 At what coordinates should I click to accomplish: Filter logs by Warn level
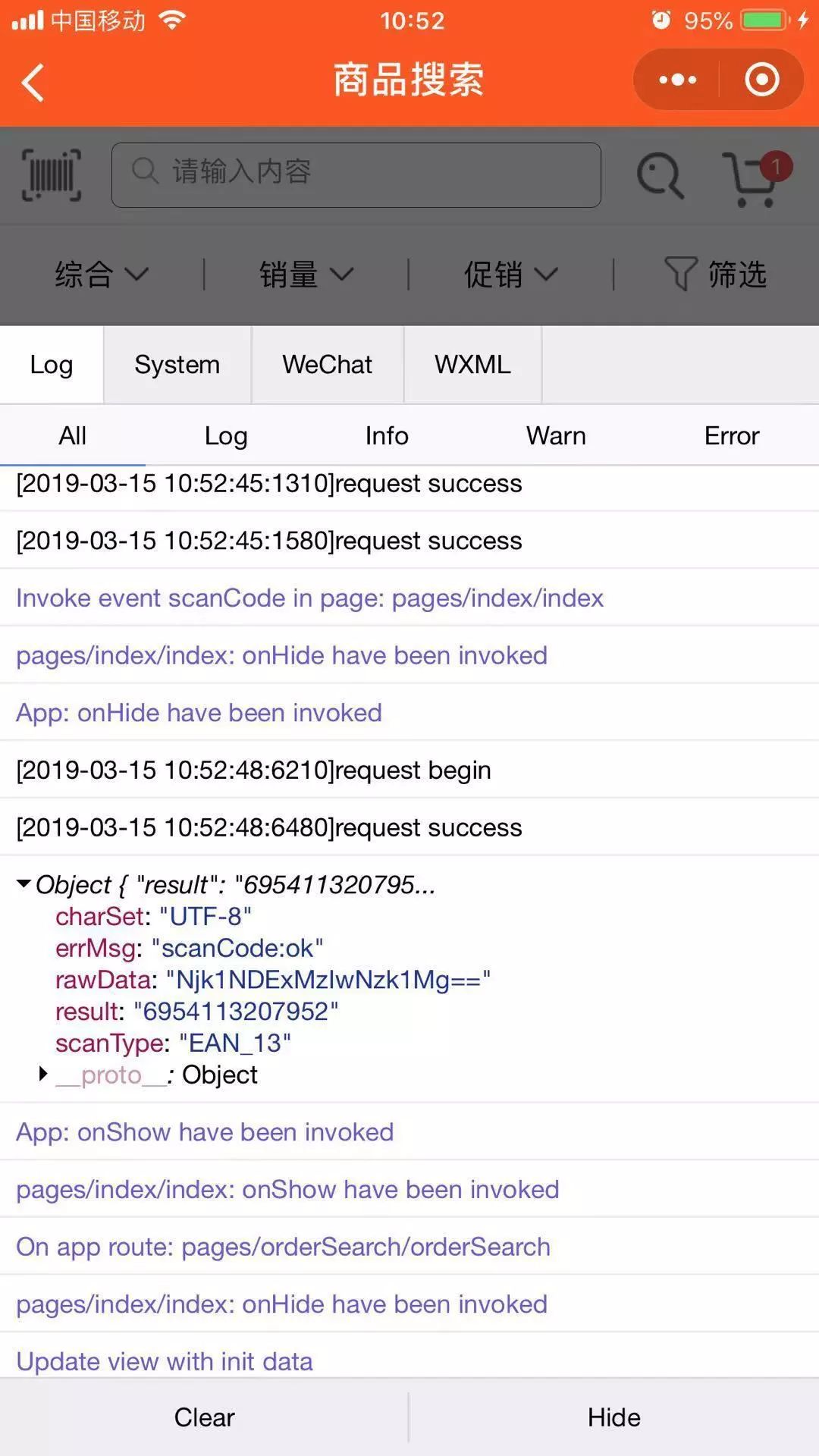pyautogui.click(x=556, y=436)
